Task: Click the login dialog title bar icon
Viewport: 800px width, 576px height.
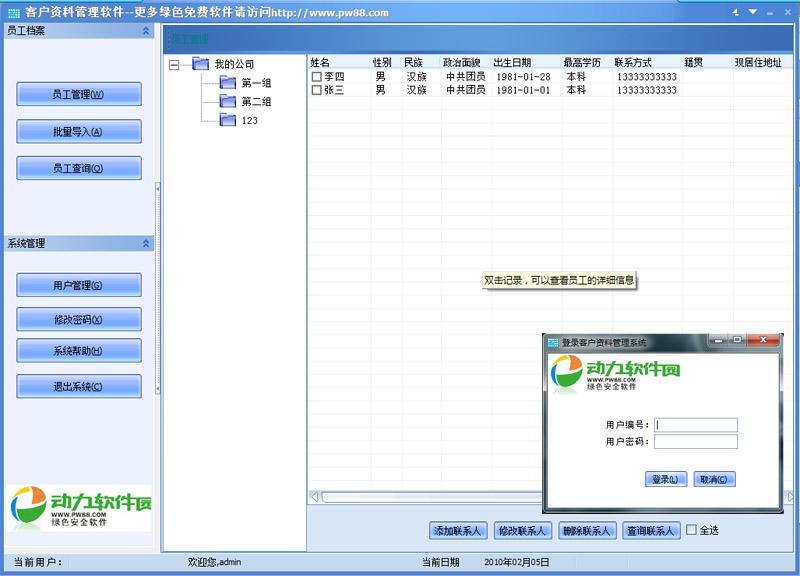Action: (x=552, y=342)
